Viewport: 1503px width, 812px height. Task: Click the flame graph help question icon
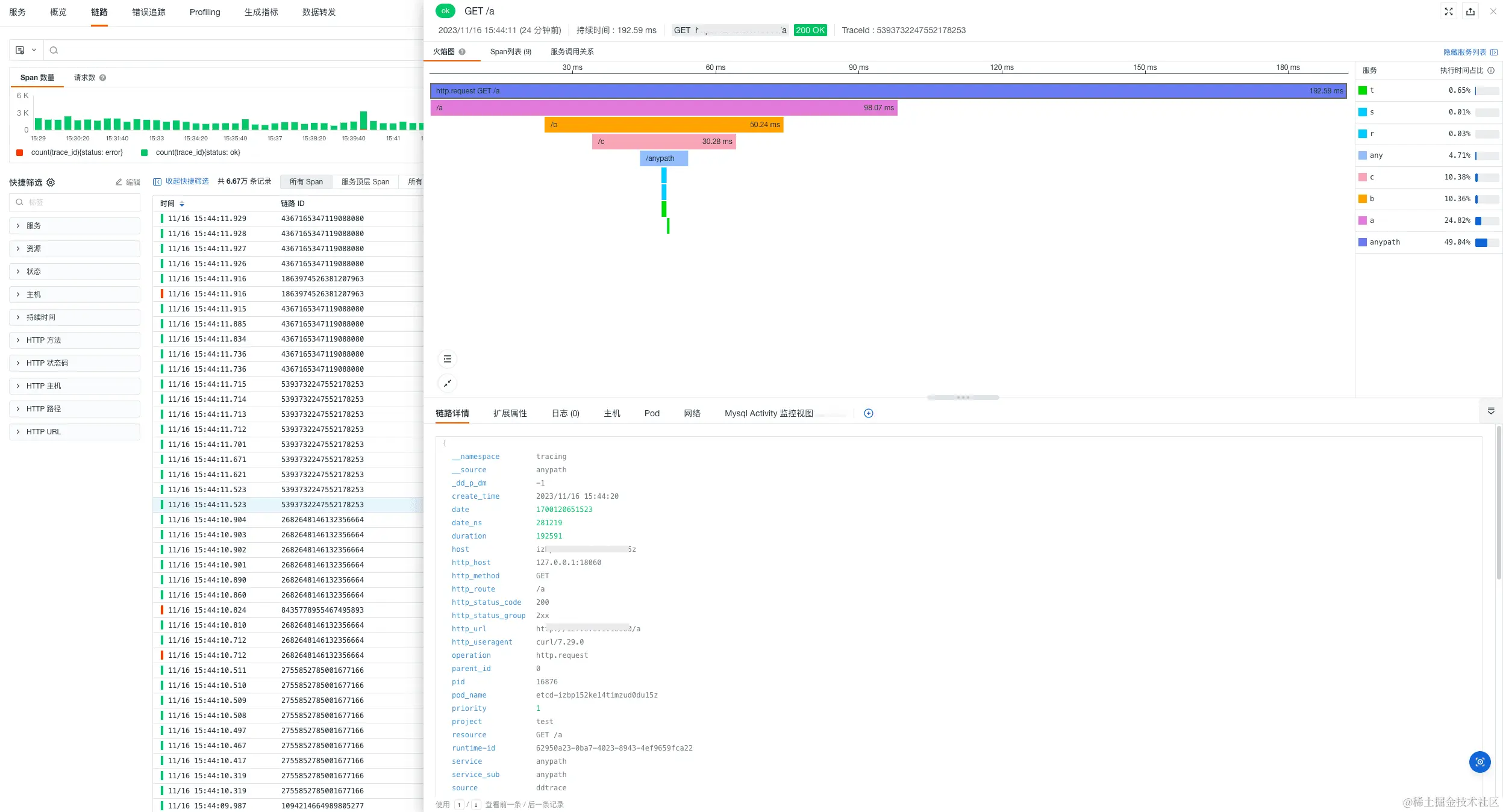[462, 52]
